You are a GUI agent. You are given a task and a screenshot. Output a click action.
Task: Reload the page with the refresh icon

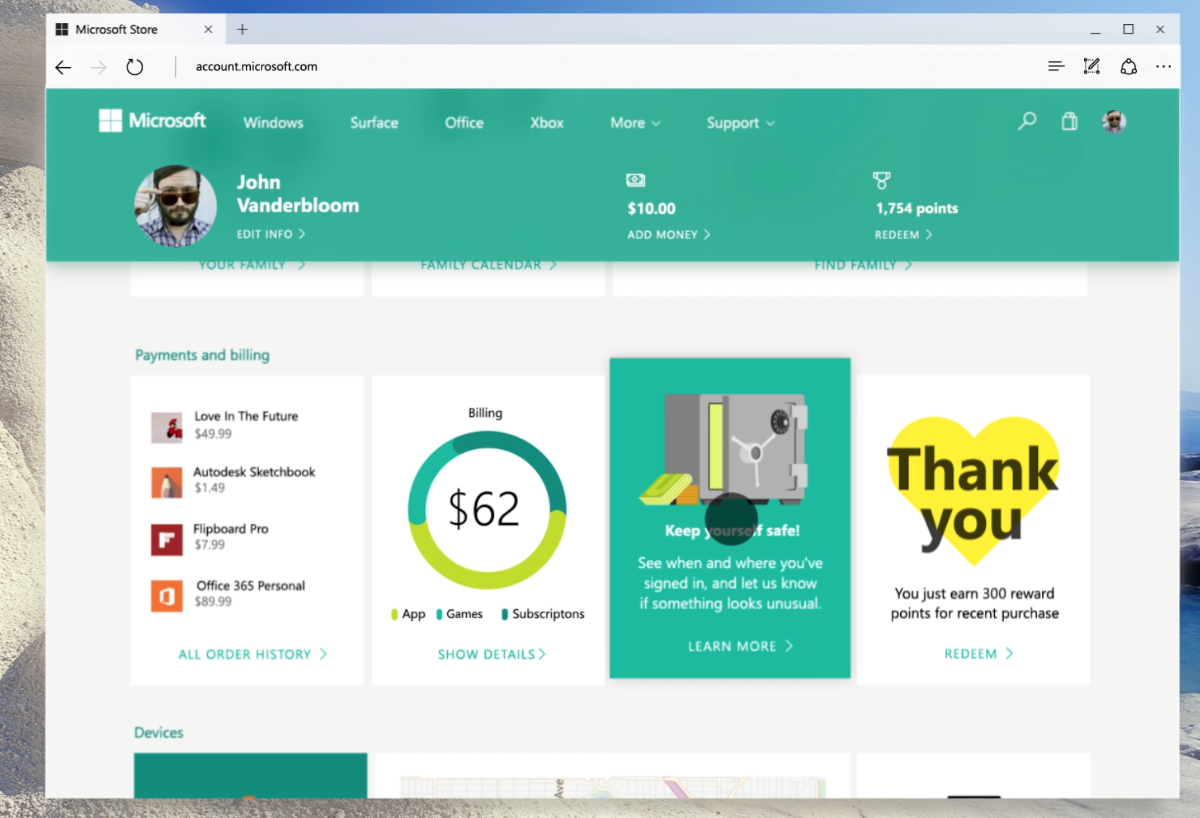point(135,67)
